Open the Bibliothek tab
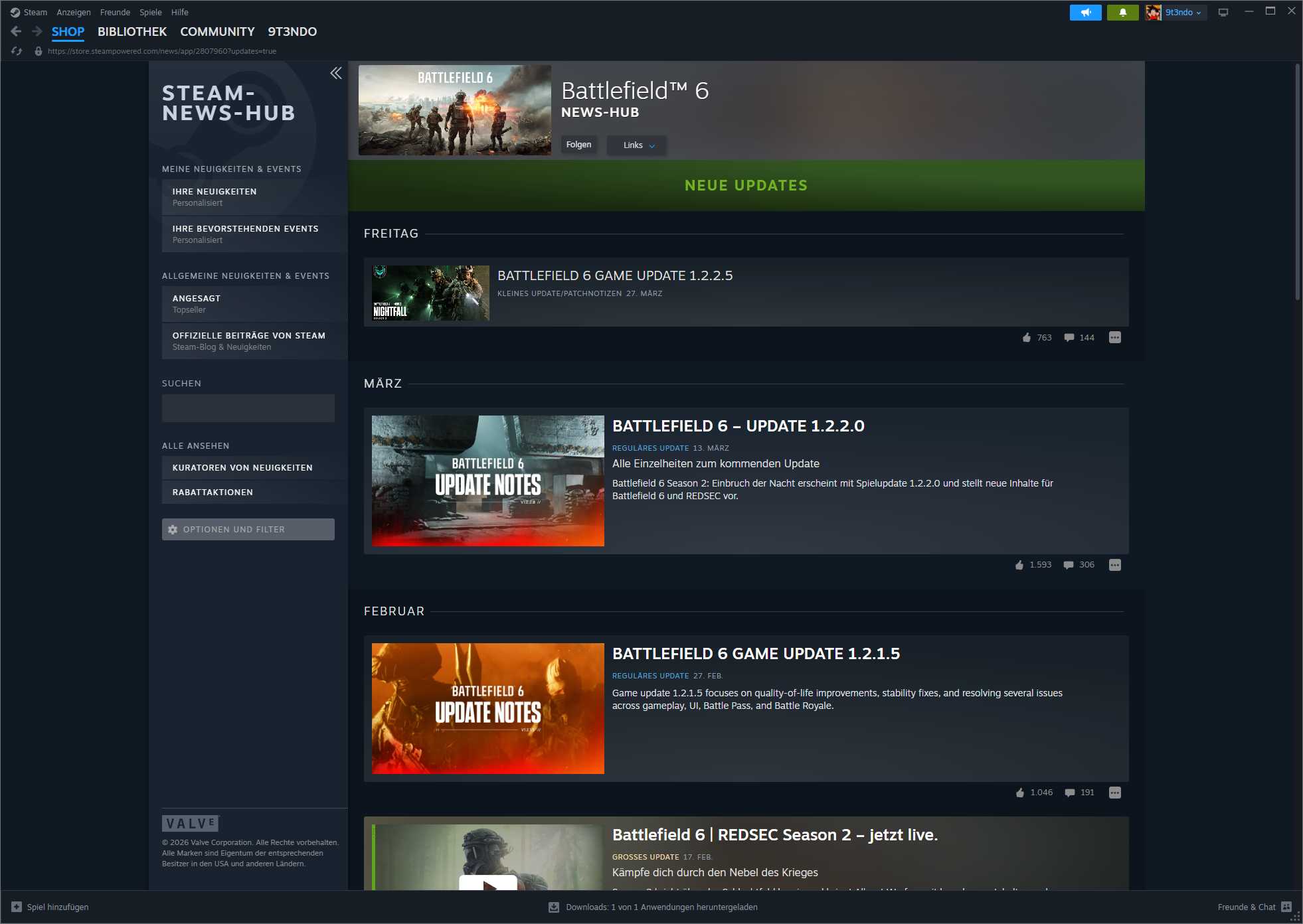The image size is (1303, 924). point(132,31)
